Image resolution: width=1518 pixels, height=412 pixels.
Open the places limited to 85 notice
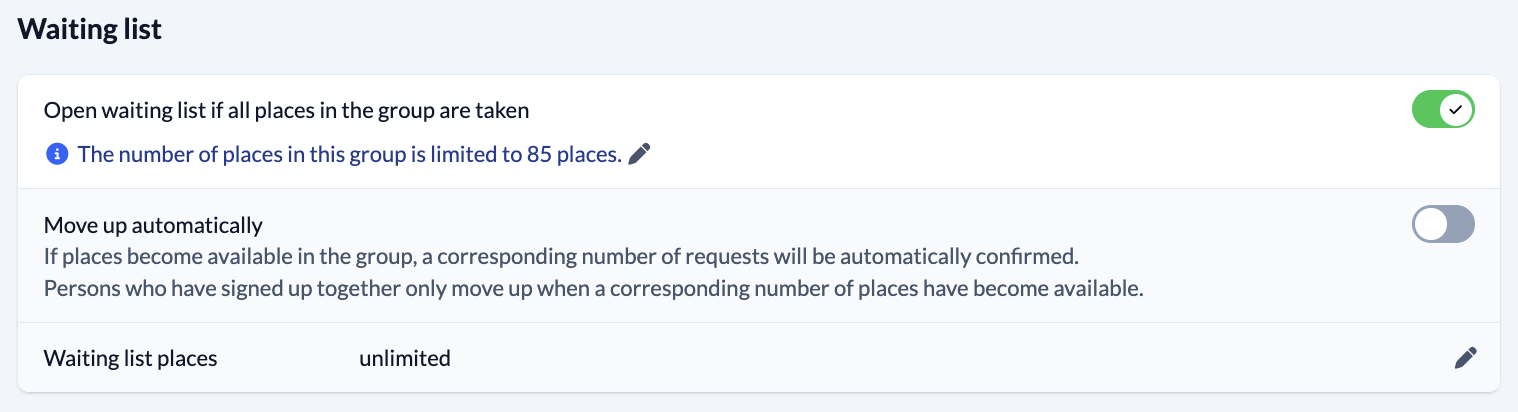pos(349,155)
